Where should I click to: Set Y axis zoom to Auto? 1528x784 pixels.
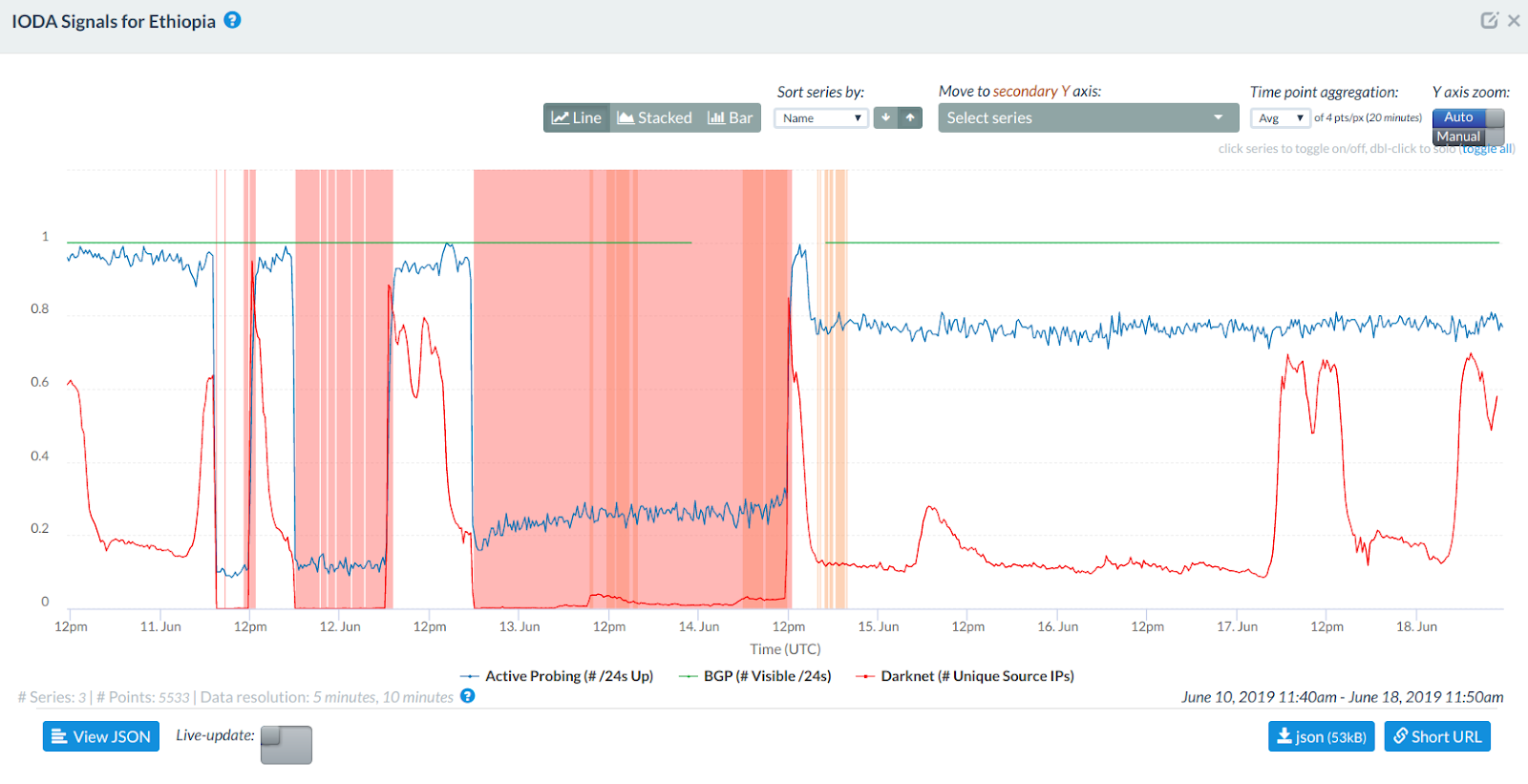[x=1459, y=117]
